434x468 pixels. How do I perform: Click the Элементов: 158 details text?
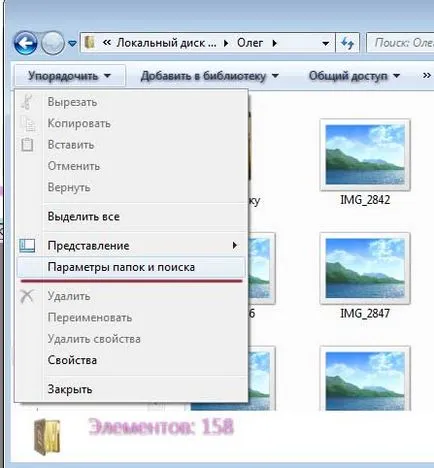(161, 427)
